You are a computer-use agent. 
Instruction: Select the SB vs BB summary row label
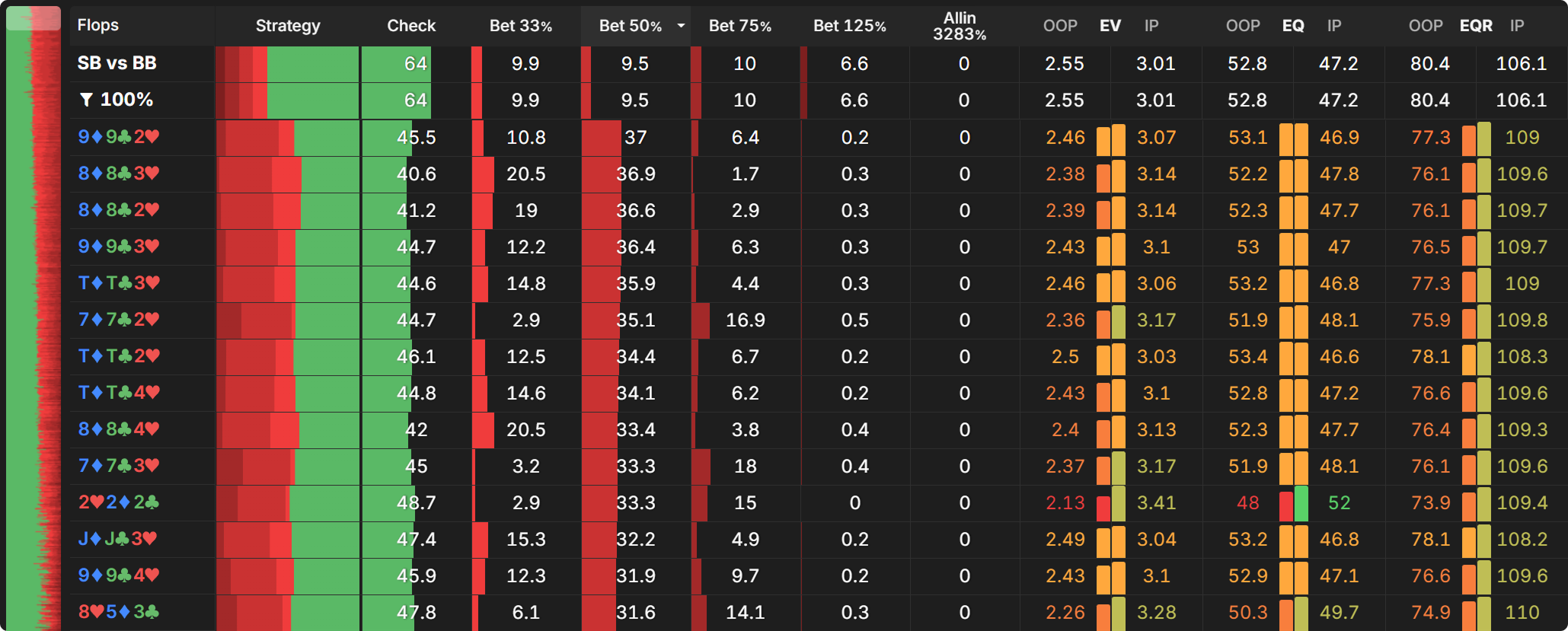pyautogui.click(x=117, y=63)
